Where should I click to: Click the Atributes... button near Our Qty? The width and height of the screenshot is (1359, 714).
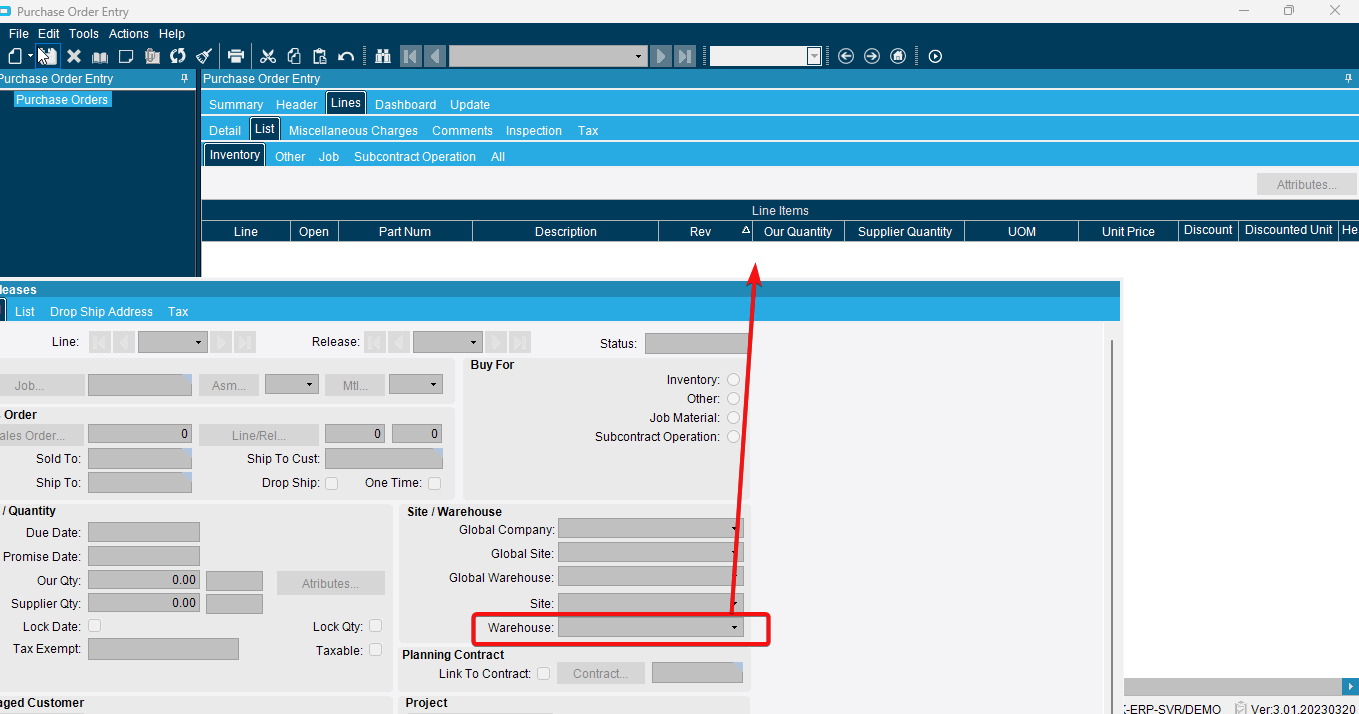(330, 583)
